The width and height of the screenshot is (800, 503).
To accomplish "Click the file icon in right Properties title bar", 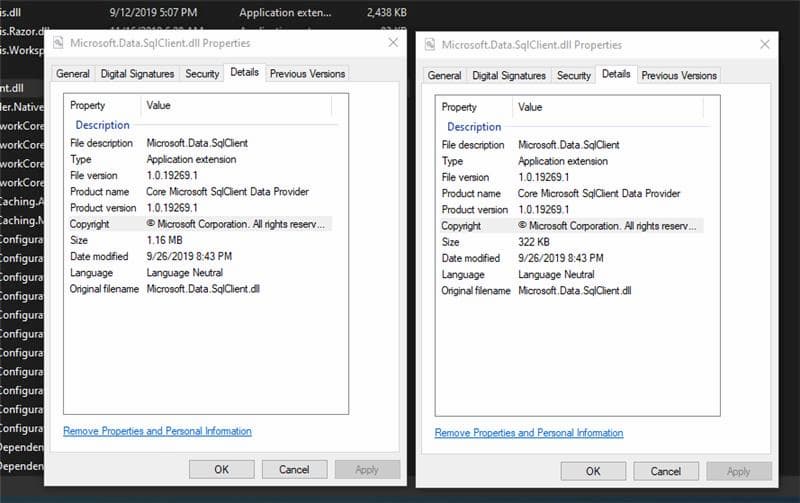I will 430,45.
